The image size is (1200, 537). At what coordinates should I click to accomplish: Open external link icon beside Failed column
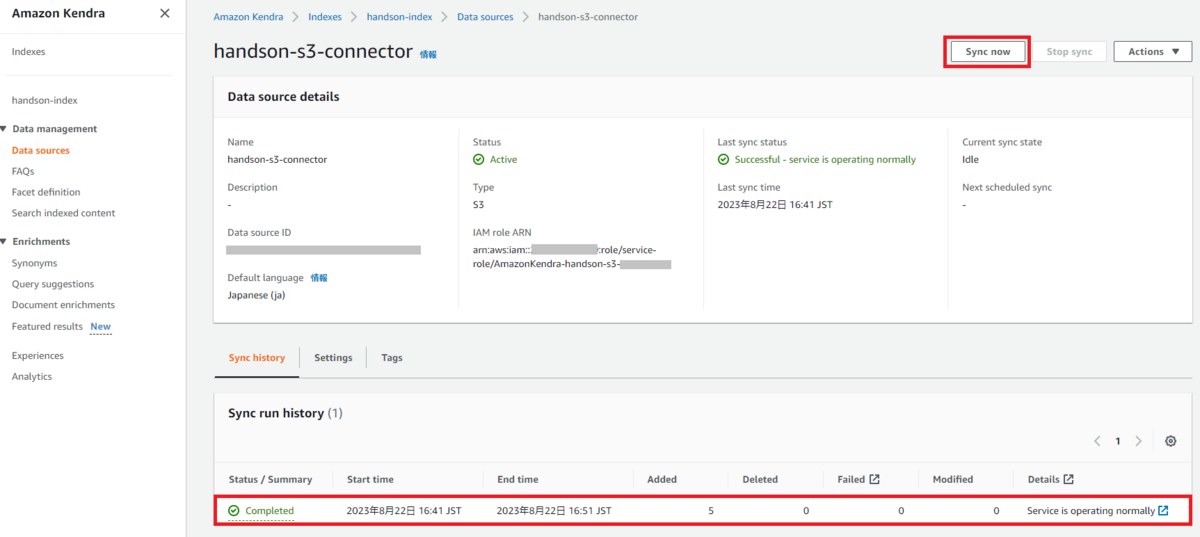click(x=875, y=480)
